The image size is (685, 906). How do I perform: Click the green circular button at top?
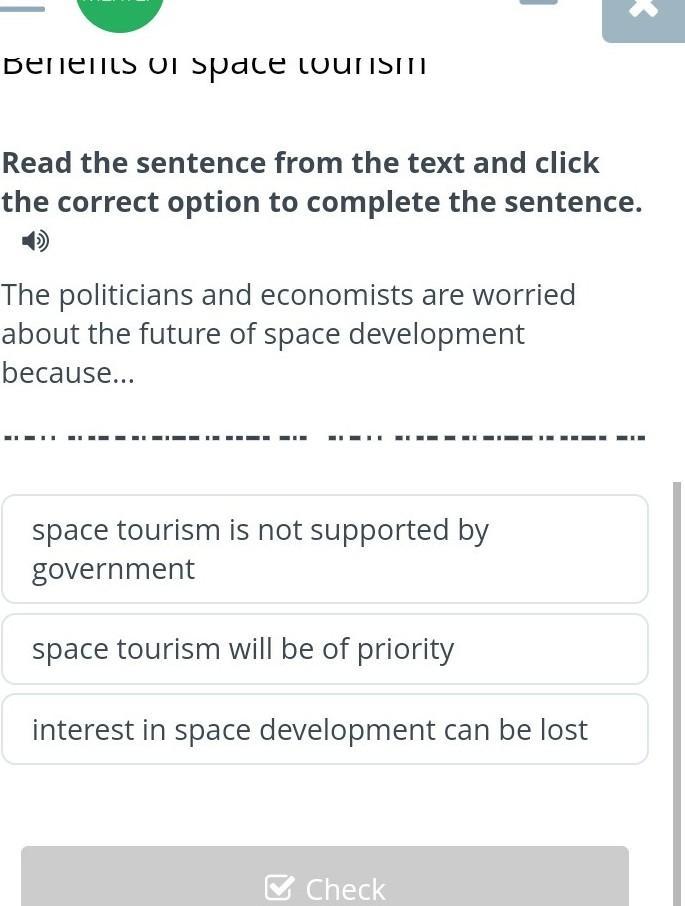click(x=120, y=8)
